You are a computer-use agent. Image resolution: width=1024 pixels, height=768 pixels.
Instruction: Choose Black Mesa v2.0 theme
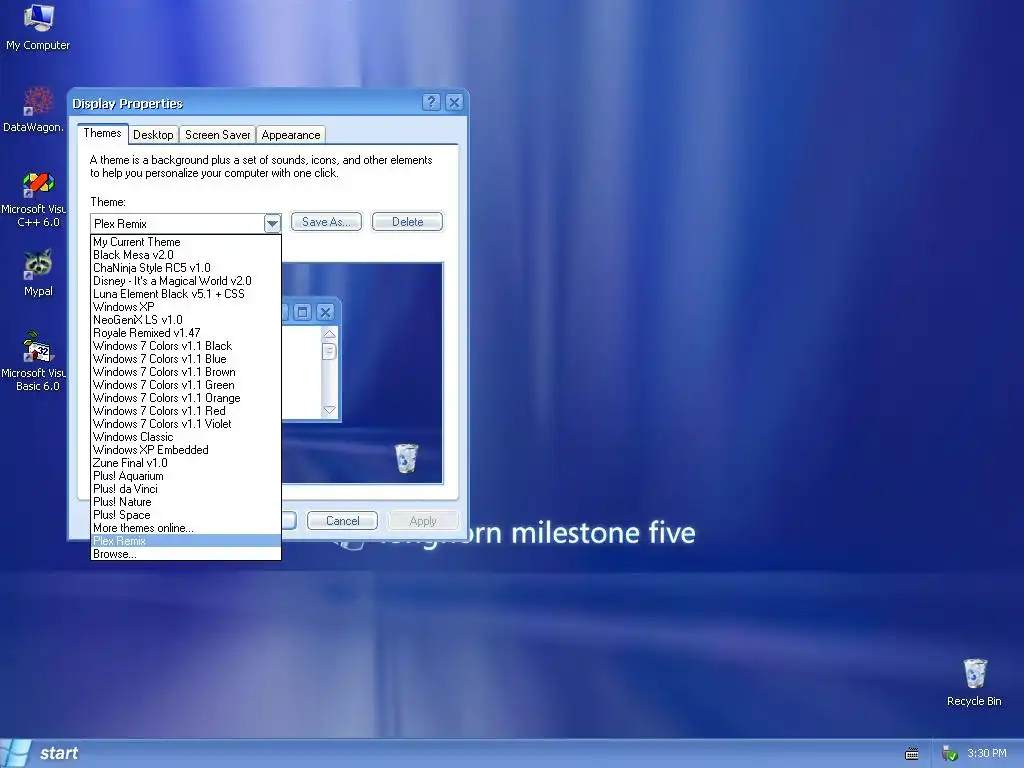[x=186, y=255]
